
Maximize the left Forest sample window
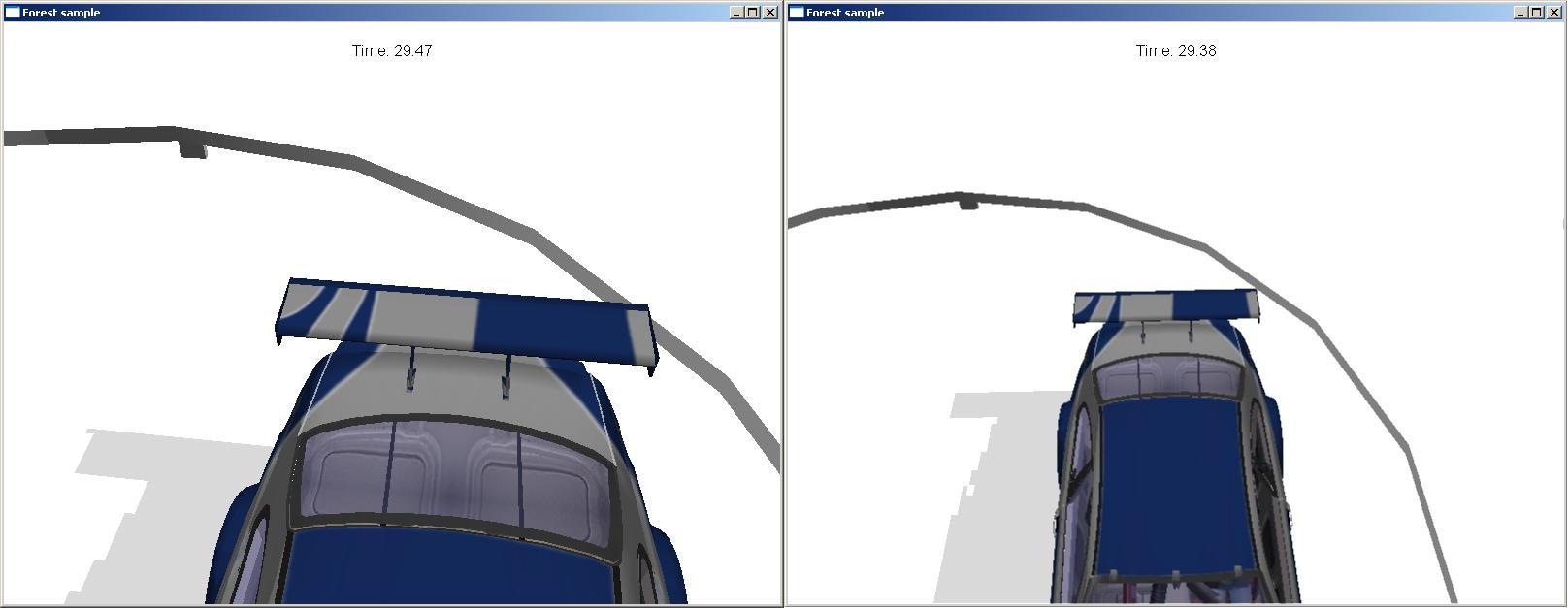tap(753, 13)
